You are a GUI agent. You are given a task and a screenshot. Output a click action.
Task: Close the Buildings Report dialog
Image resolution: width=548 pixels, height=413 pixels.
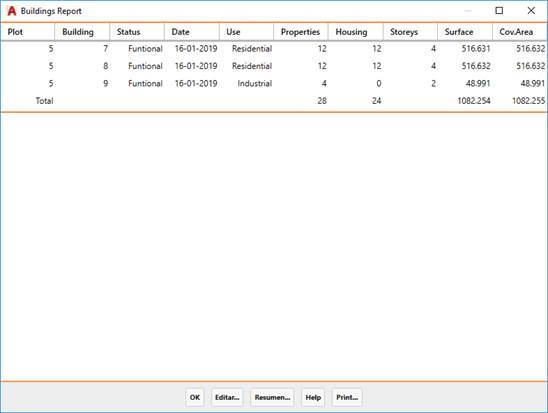coord(531,11)
